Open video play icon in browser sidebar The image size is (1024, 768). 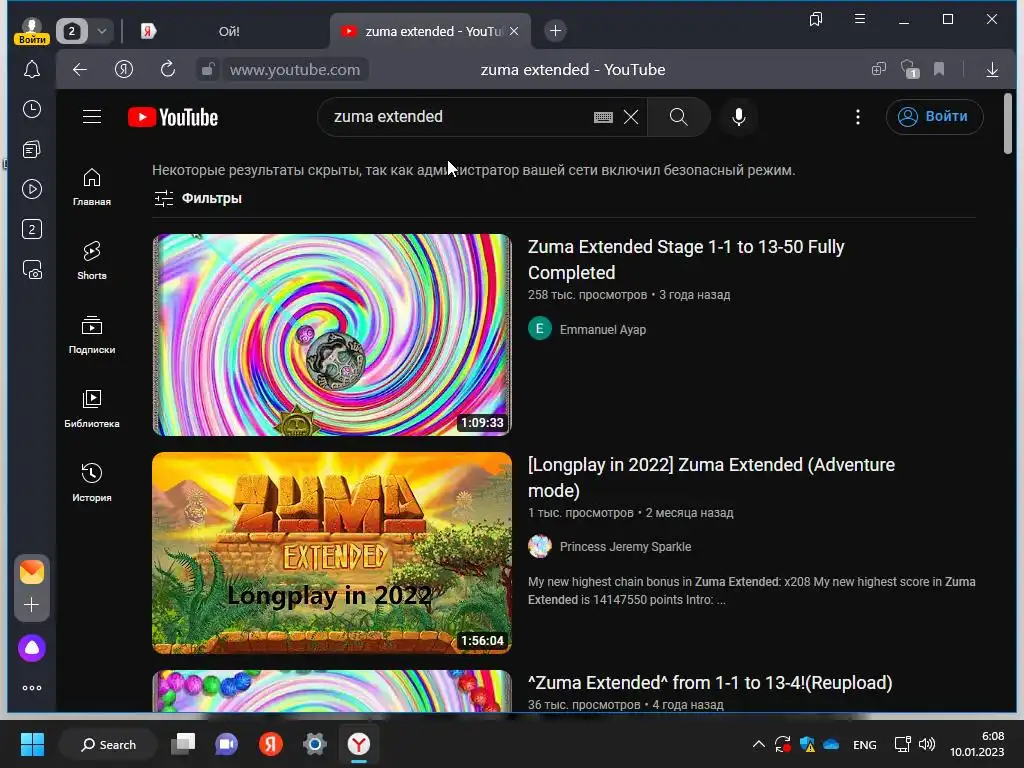31,189
